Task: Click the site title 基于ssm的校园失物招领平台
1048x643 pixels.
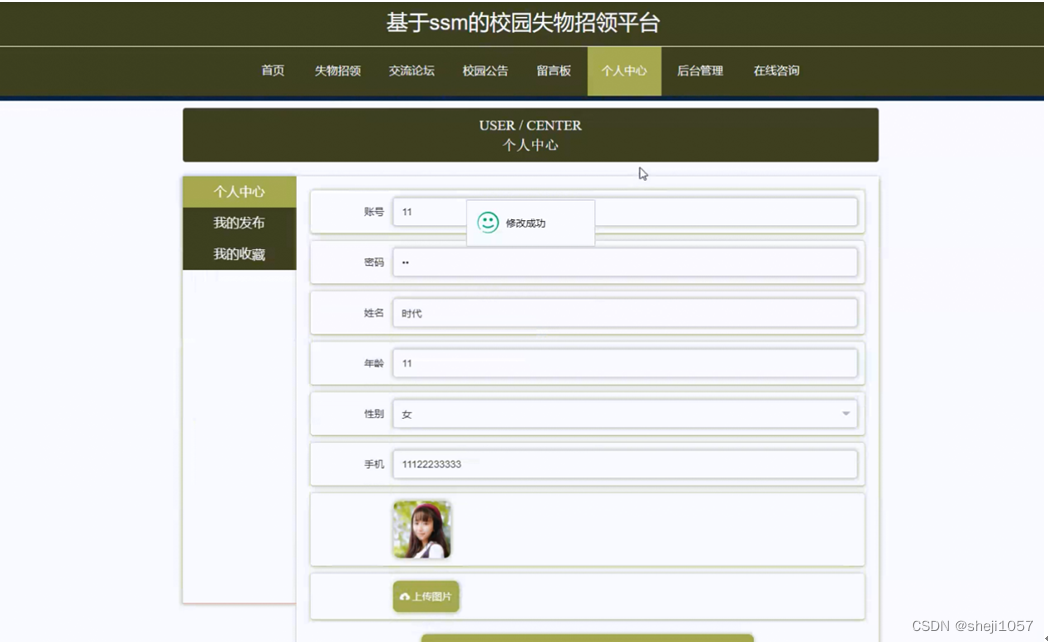Action: (523, 23)
